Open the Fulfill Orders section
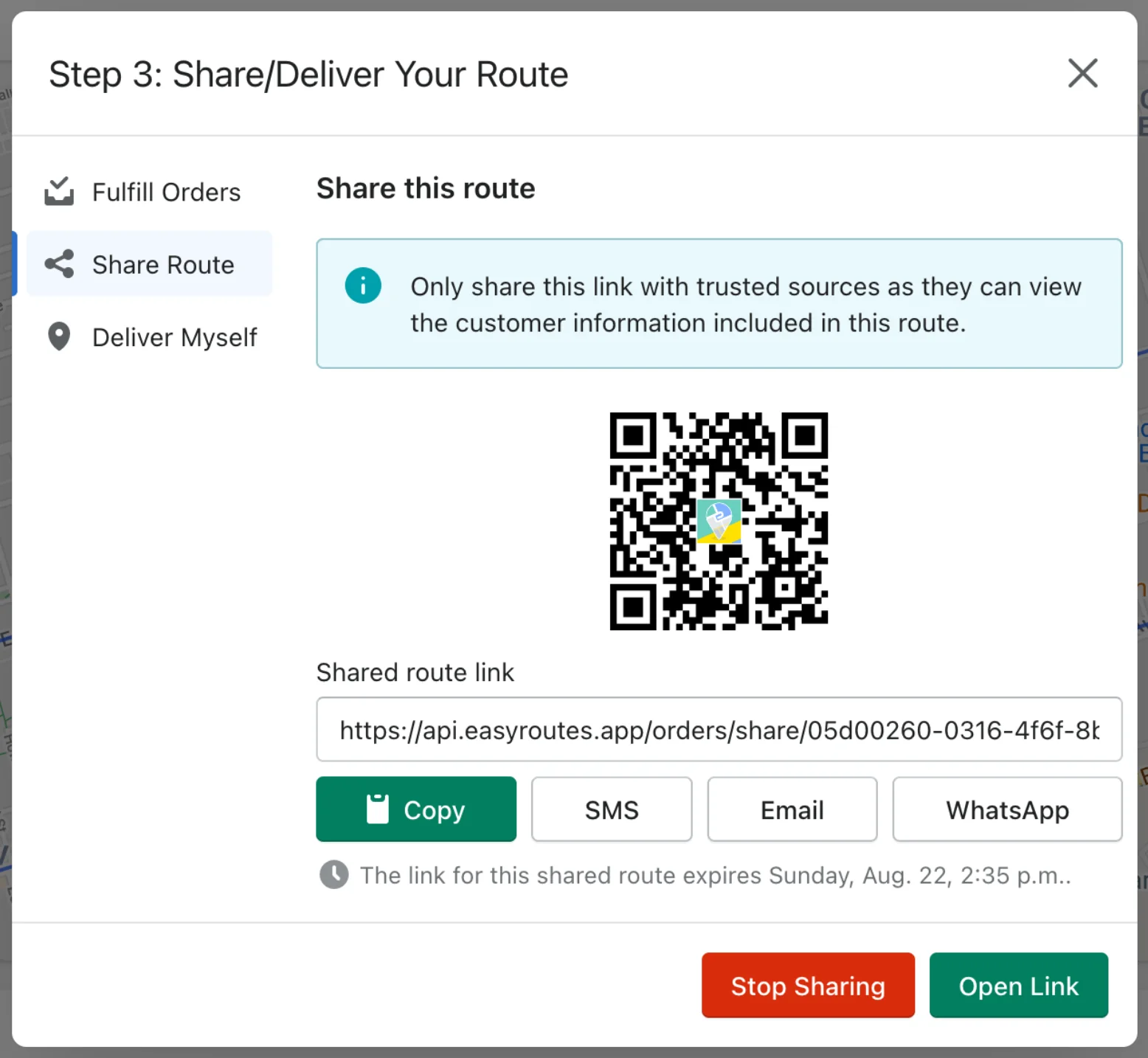The image size is (1148, 1058). 149,192
